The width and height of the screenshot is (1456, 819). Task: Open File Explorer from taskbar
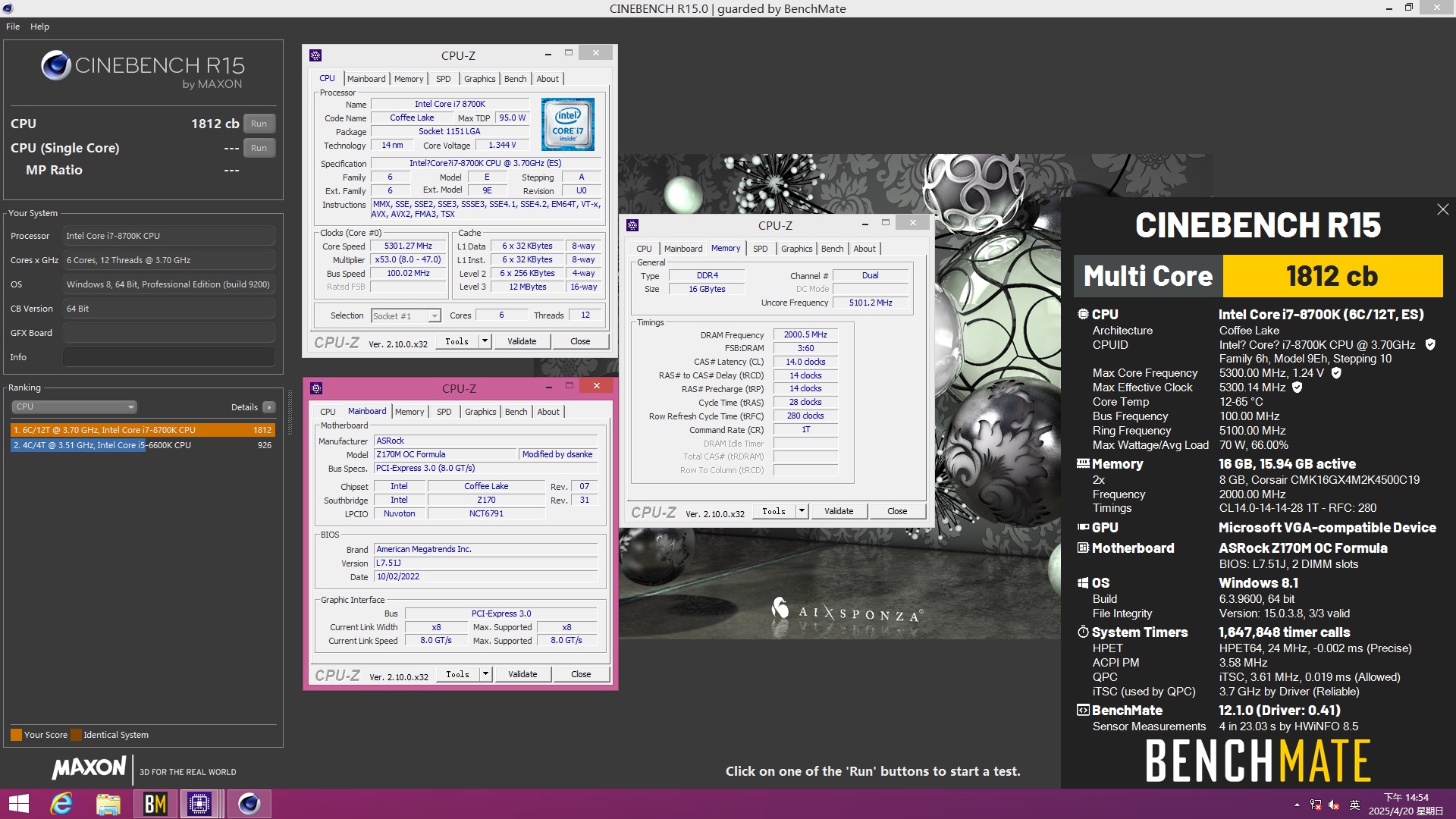point(108,804)
